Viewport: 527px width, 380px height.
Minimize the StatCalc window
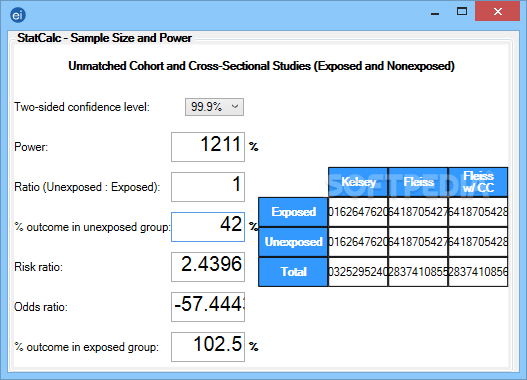(x=435, y=13)
